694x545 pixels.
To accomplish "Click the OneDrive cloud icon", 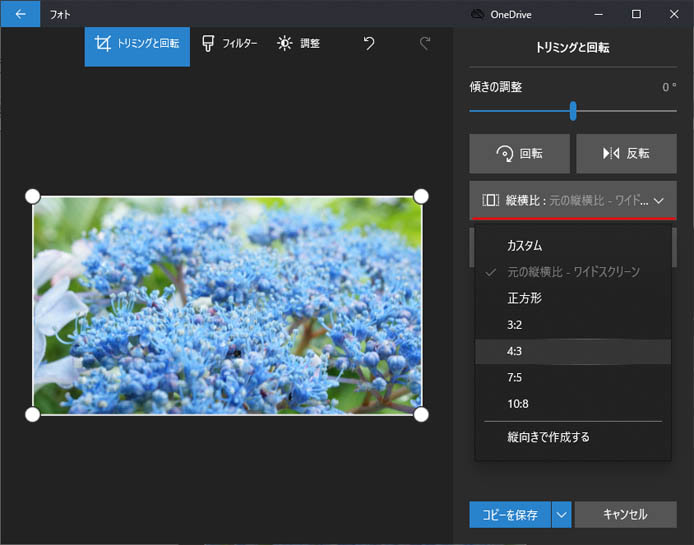I will [477, 14].
